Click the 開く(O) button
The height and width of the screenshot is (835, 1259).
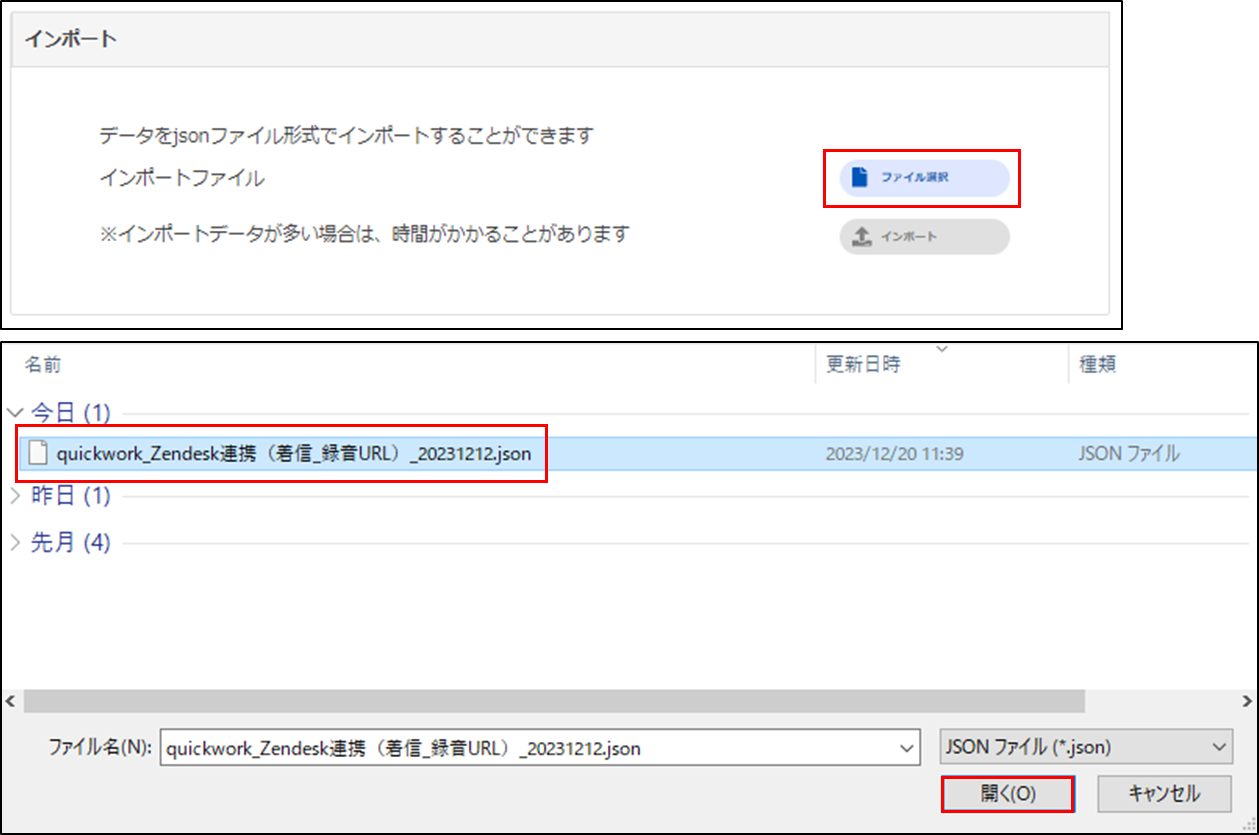tap(1008, 794)
